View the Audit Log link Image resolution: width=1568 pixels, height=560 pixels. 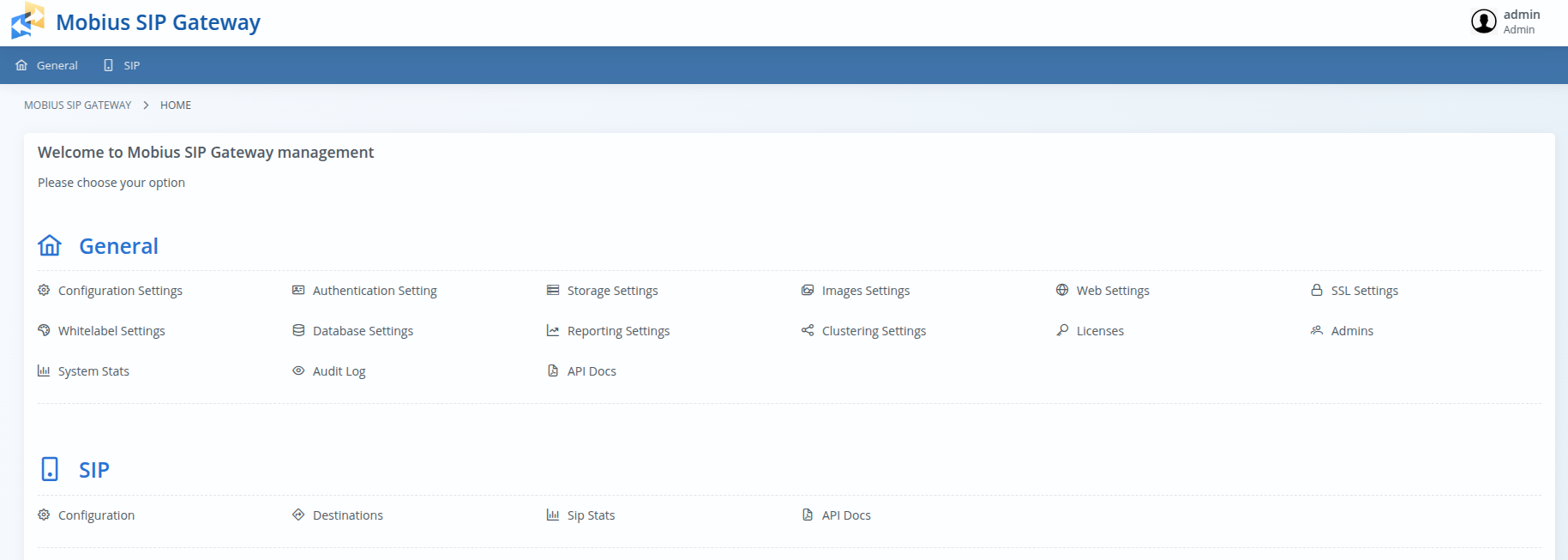[339, 371]
